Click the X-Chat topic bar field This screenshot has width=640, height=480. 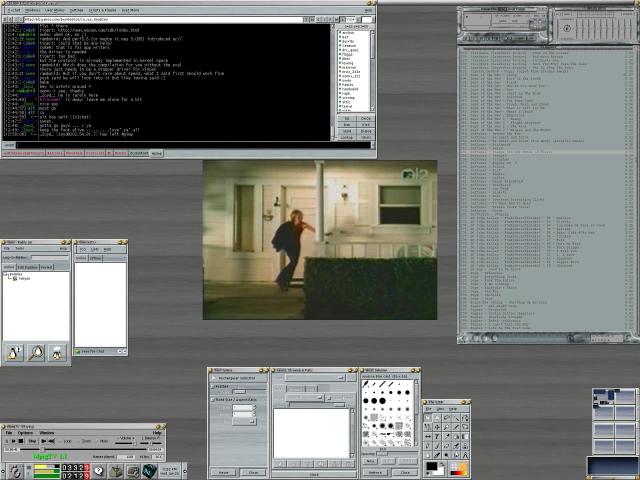tap(163, 19)
